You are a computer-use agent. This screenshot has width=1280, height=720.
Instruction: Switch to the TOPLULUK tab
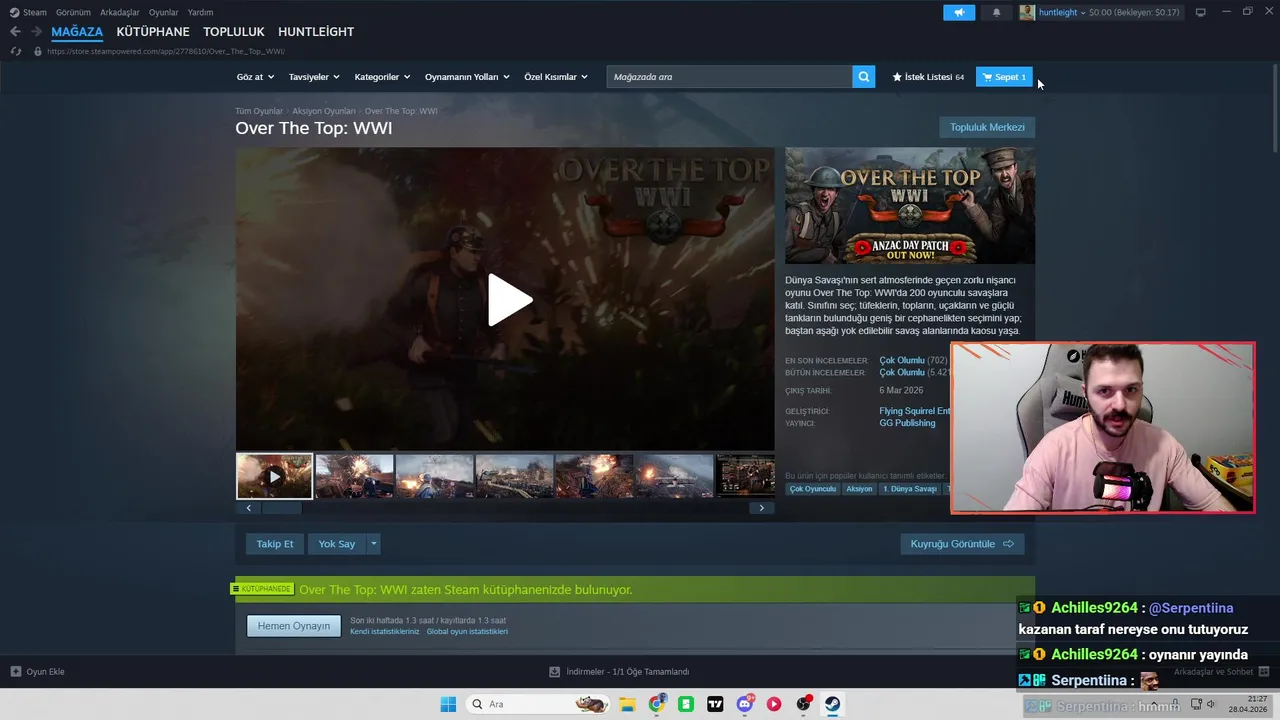(234, 32)
